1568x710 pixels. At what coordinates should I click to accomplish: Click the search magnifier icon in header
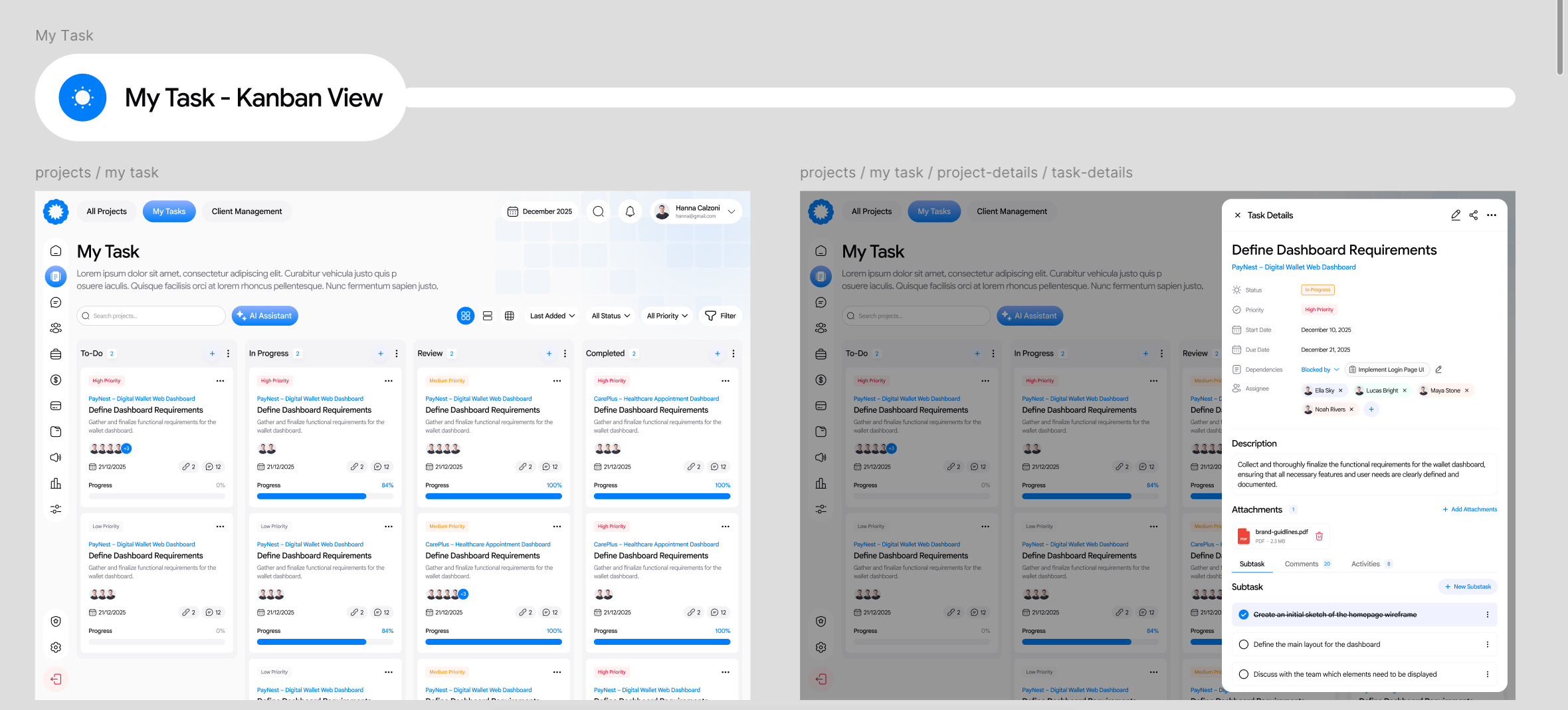click(598, 211)
